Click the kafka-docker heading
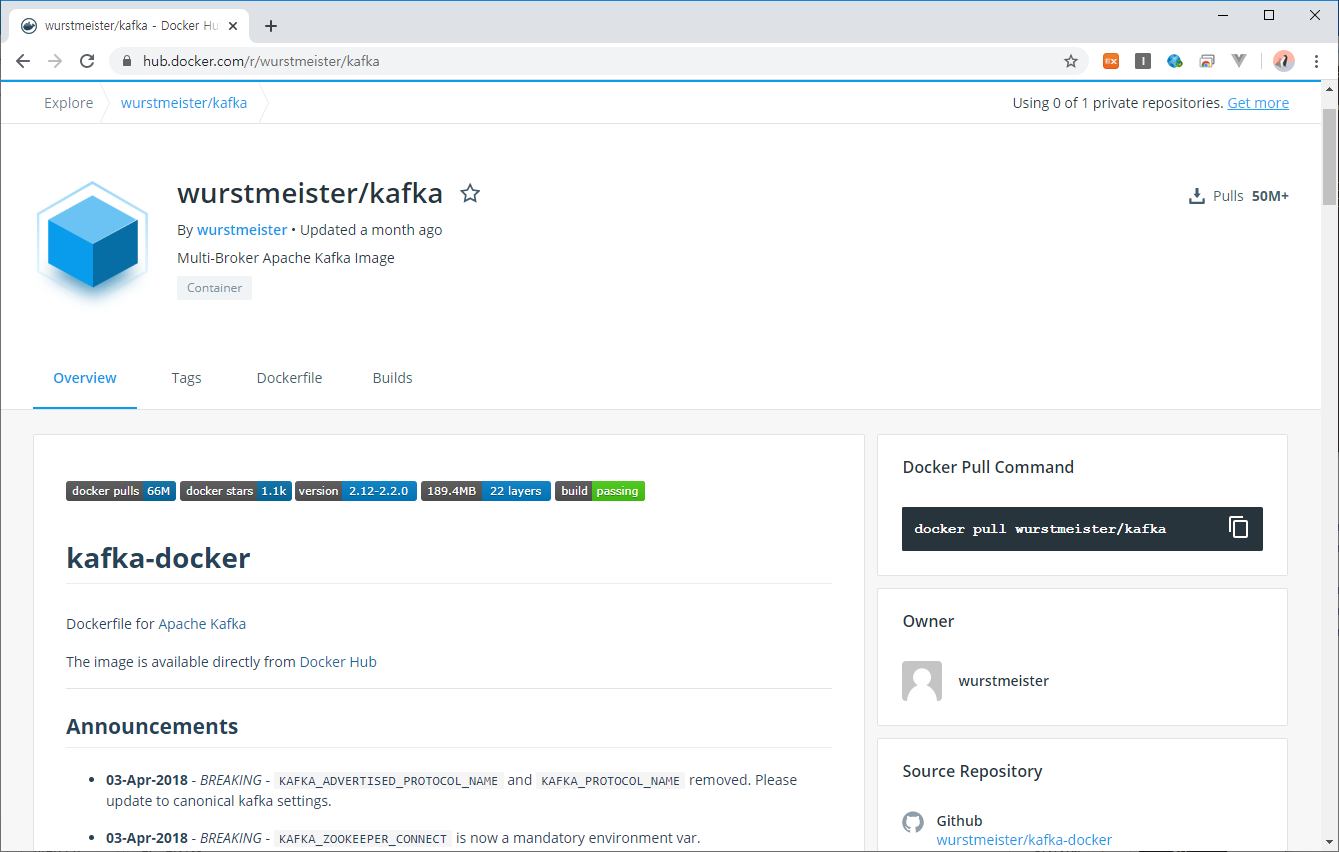Screen dimensions: 1339x852 (158, 558)
